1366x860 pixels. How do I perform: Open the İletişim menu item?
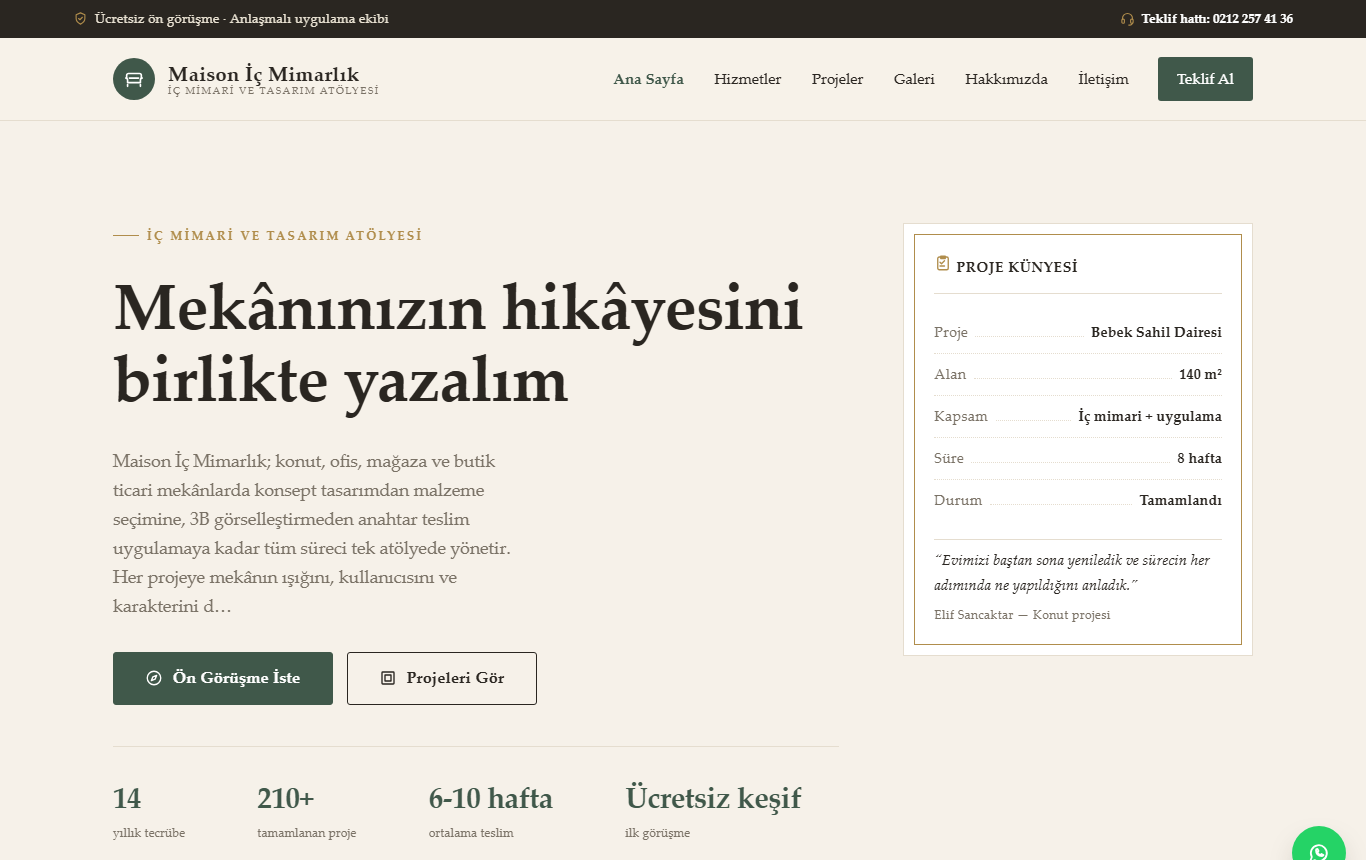[1103, 79]
